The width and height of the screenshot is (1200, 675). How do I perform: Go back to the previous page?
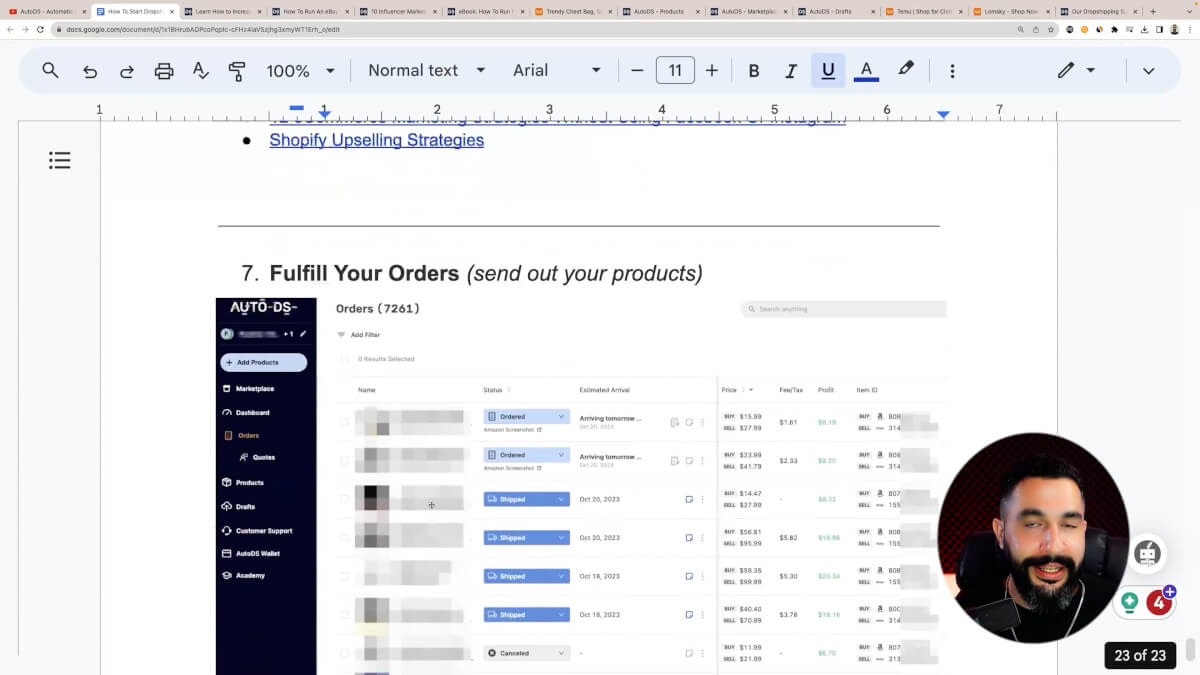click(10, 30)
